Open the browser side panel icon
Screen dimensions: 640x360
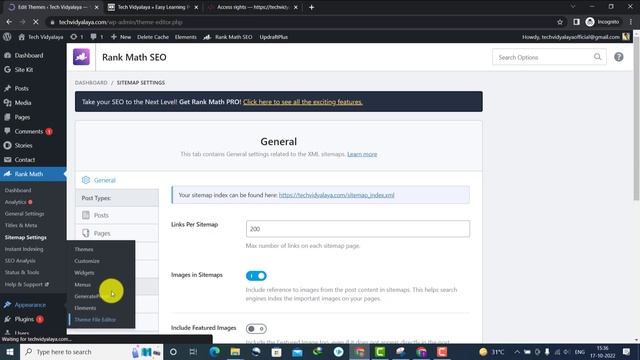click(x=576, y=22)
